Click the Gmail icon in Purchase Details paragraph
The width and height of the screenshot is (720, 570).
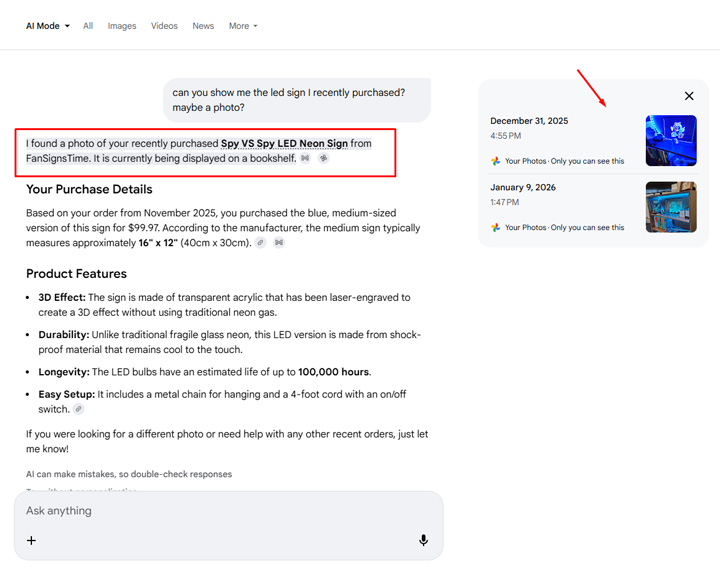point(279,242)
